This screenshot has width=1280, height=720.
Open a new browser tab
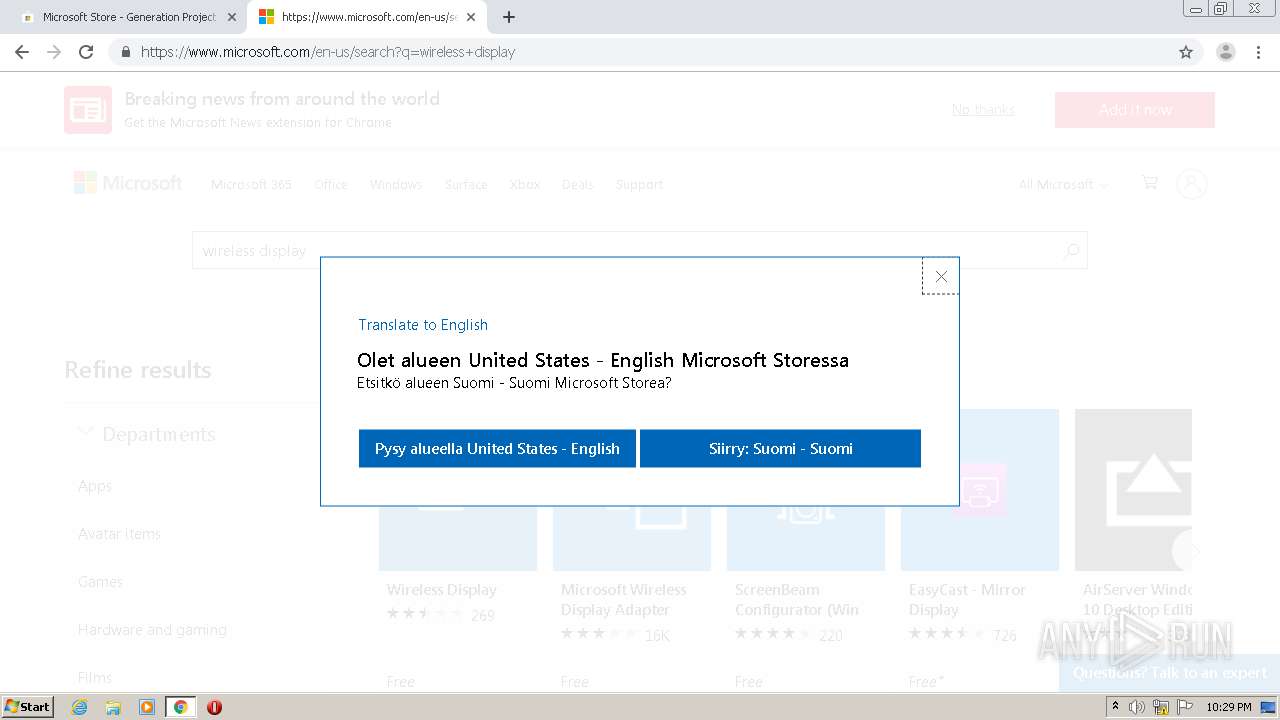509,17
